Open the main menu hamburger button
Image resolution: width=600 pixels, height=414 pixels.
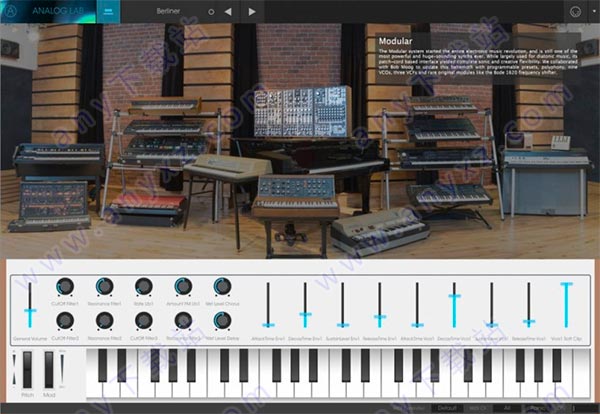[108, 11]
